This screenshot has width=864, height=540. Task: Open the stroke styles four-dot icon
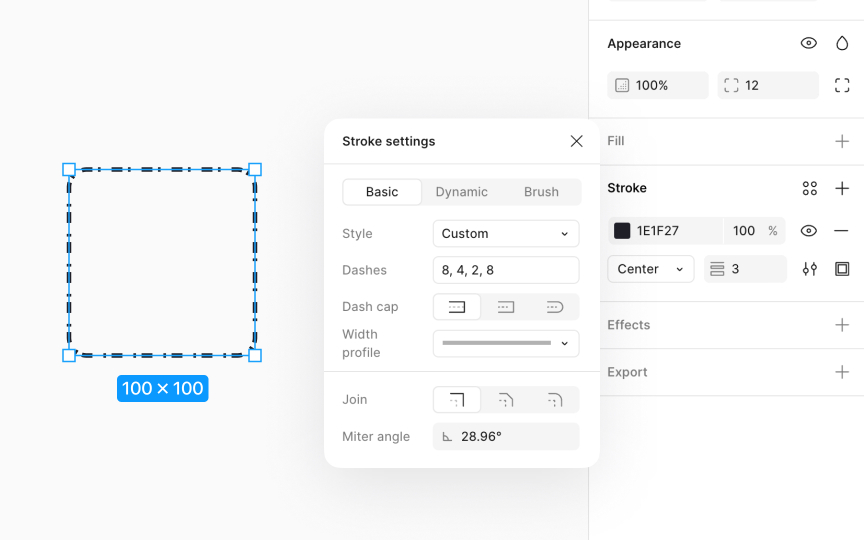coord(809,188)
